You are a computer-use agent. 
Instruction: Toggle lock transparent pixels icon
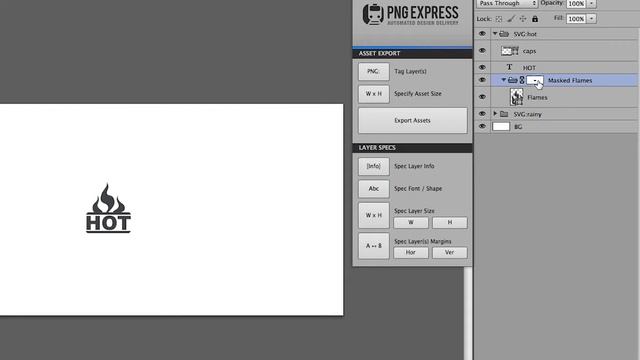[499, 19]
